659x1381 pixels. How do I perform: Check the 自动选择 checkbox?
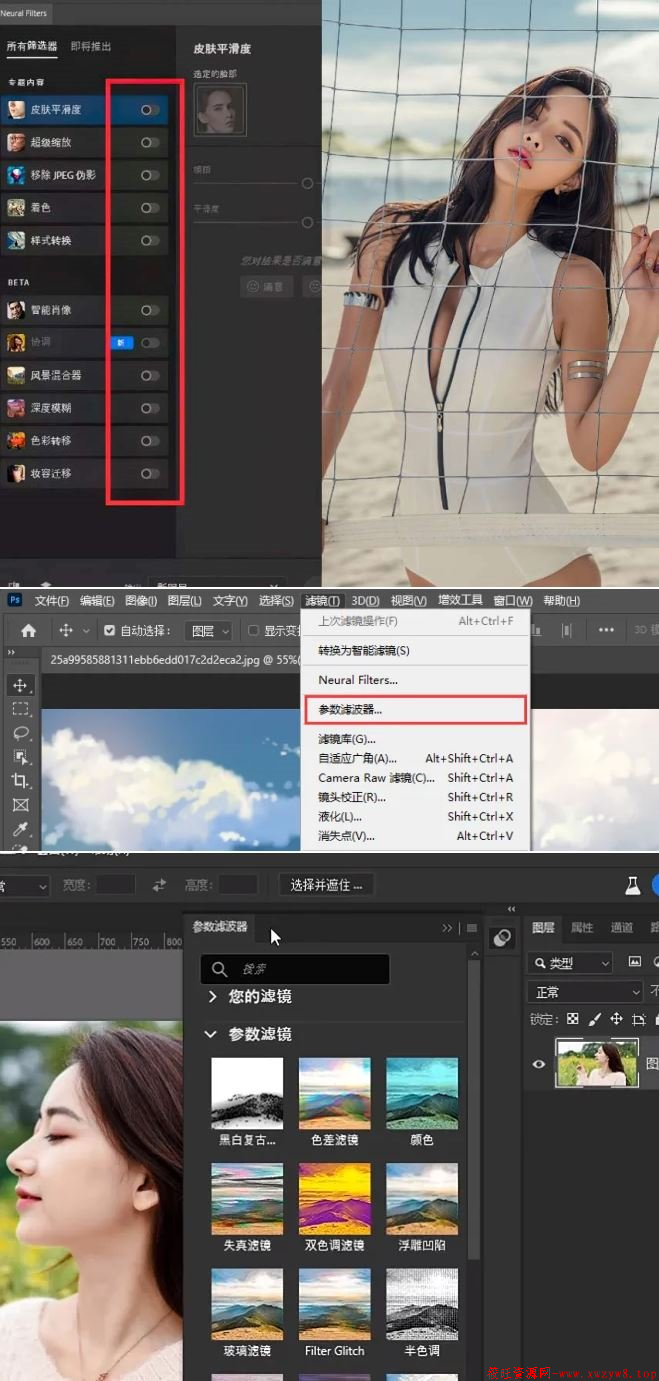[x=110, y=631]
